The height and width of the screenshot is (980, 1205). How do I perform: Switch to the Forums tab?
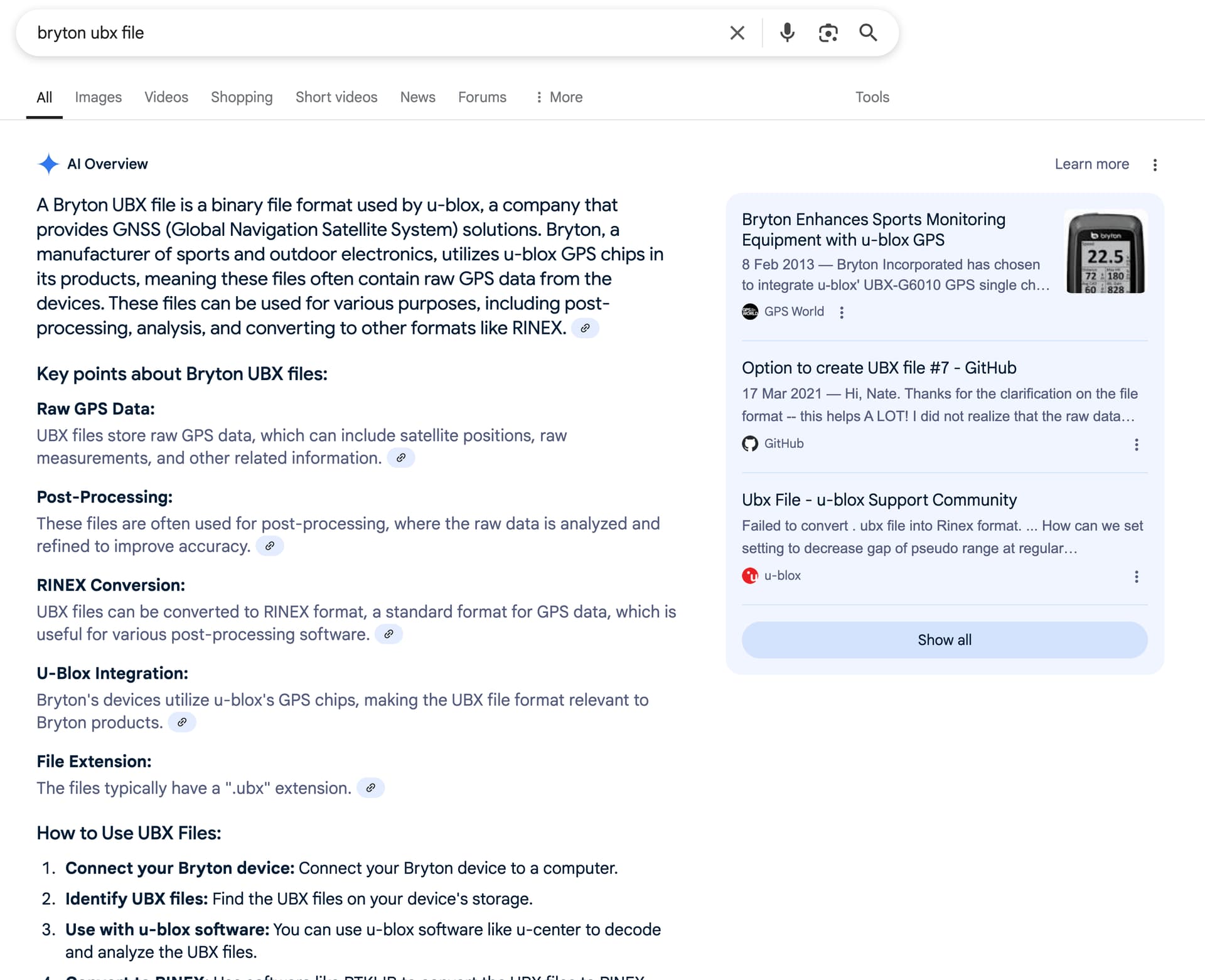tap(482, 97)
